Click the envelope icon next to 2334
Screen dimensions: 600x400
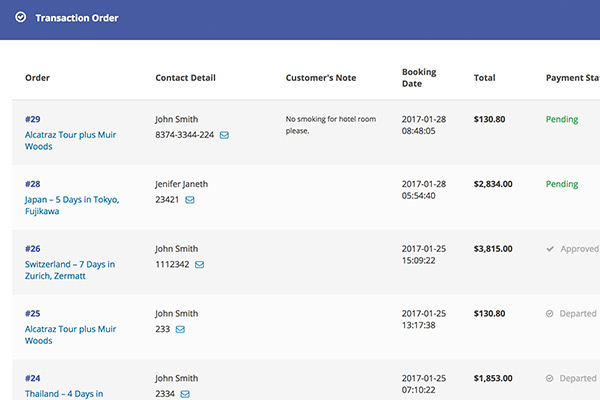click(x=185, y=394)
